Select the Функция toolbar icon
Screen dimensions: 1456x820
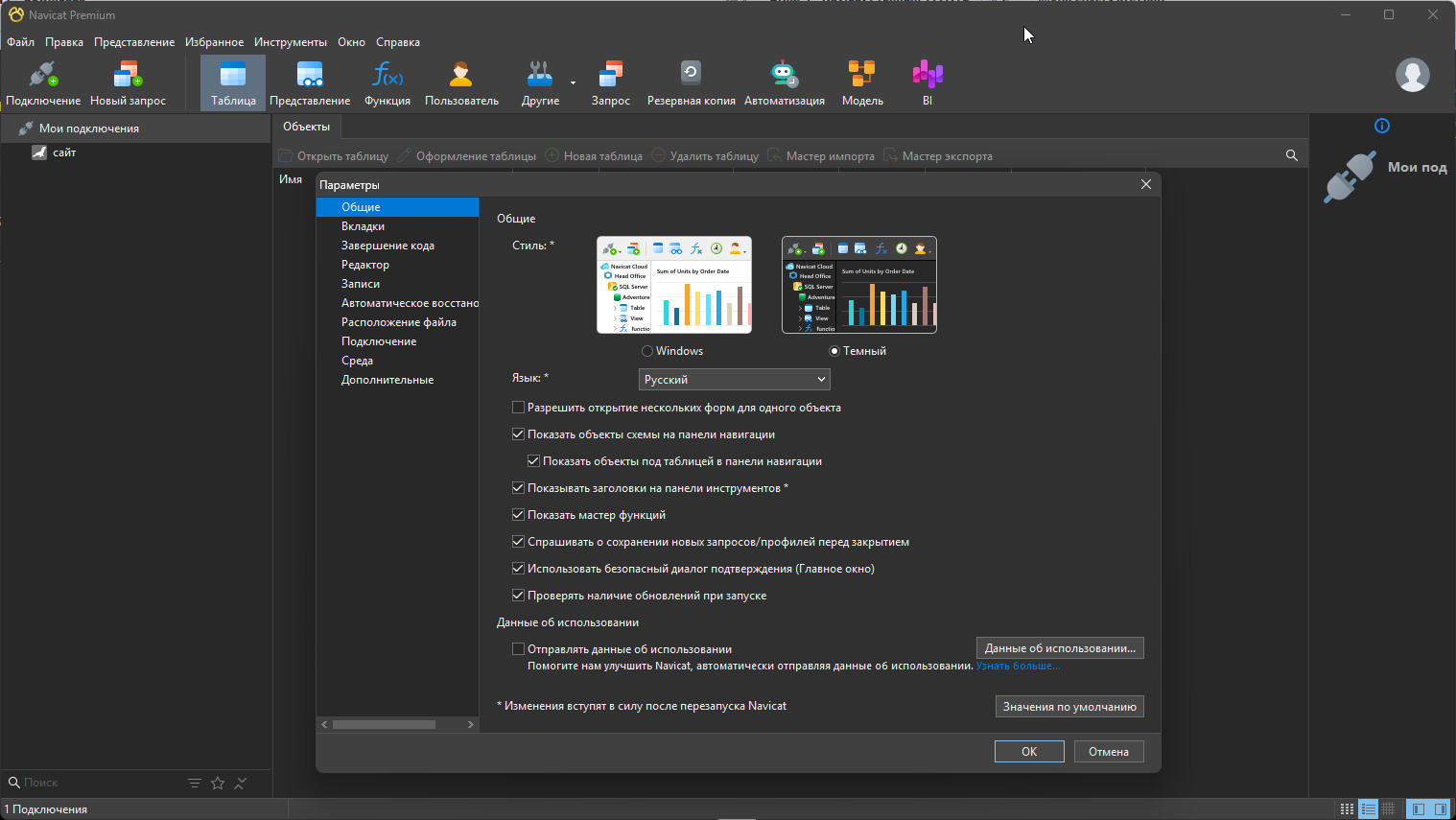click(387, 82)
